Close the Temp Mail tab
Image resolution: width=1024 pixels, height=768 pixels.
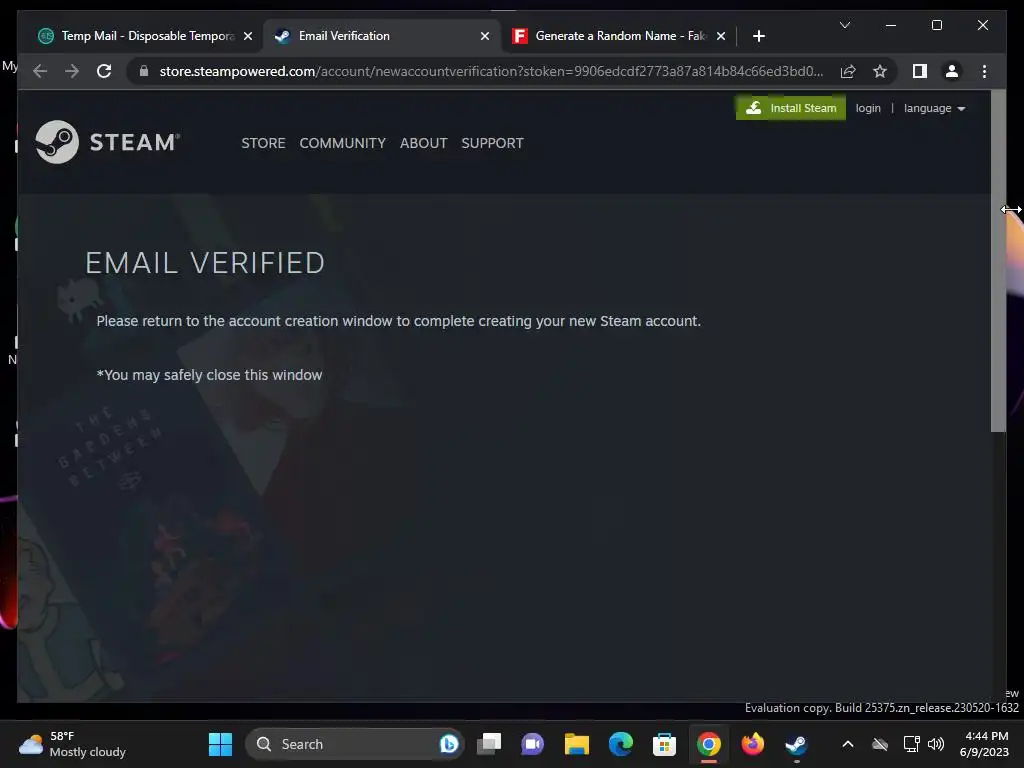(248, 36)
